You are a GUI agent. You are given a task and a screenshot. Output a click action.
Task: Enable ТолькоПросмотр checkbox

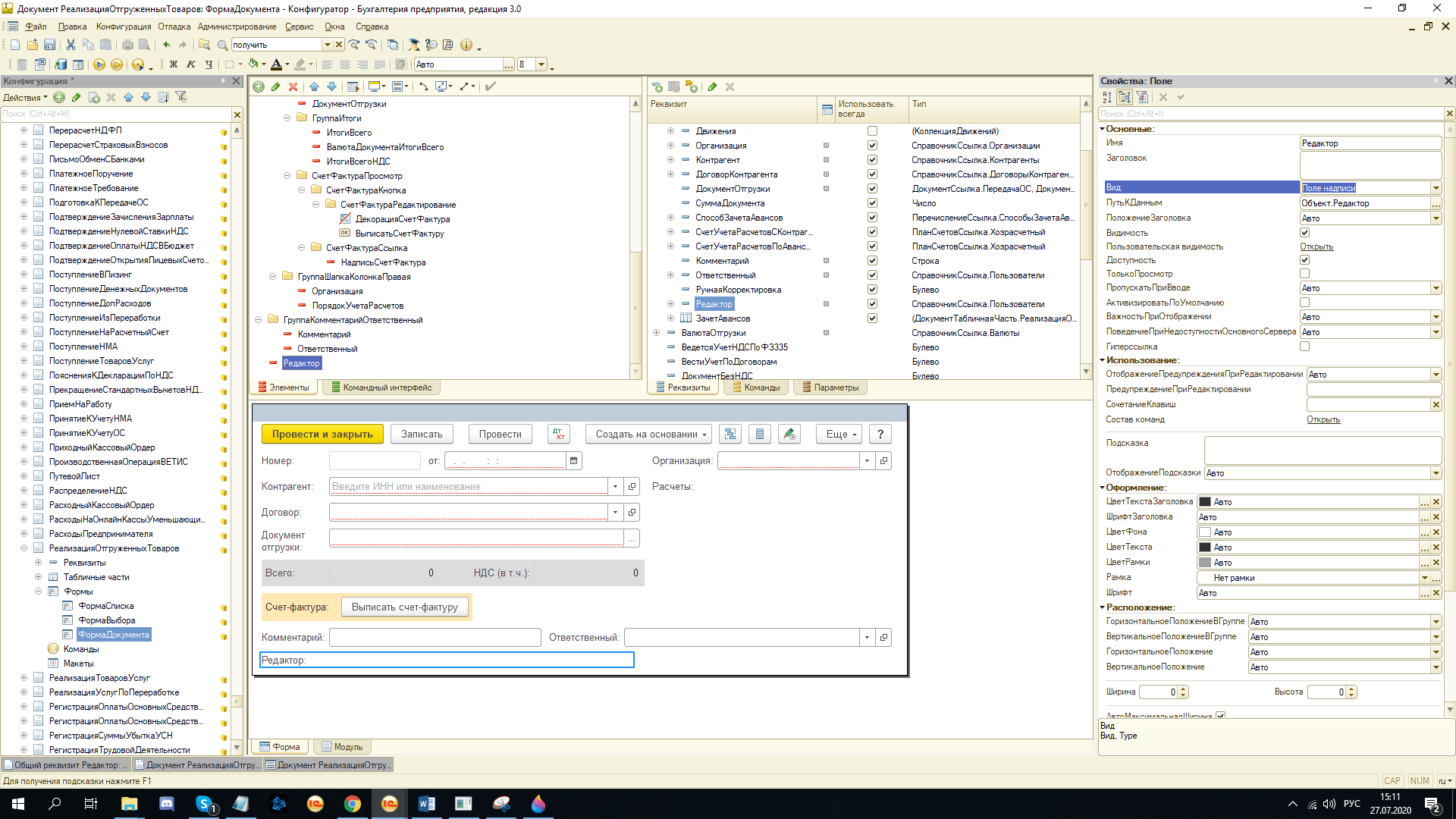click(1304, 274)
